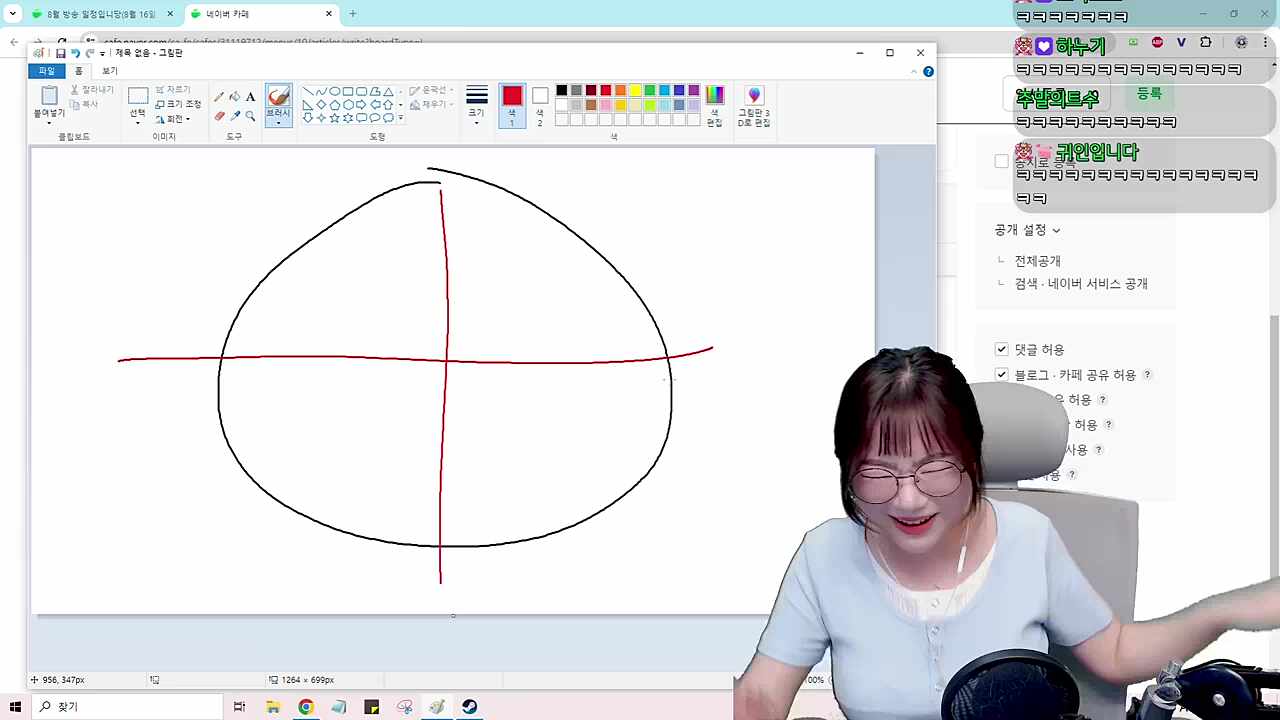
Task: Open the 선택 (Select) dropdown arrow
Action: click(x=138, y=124)
